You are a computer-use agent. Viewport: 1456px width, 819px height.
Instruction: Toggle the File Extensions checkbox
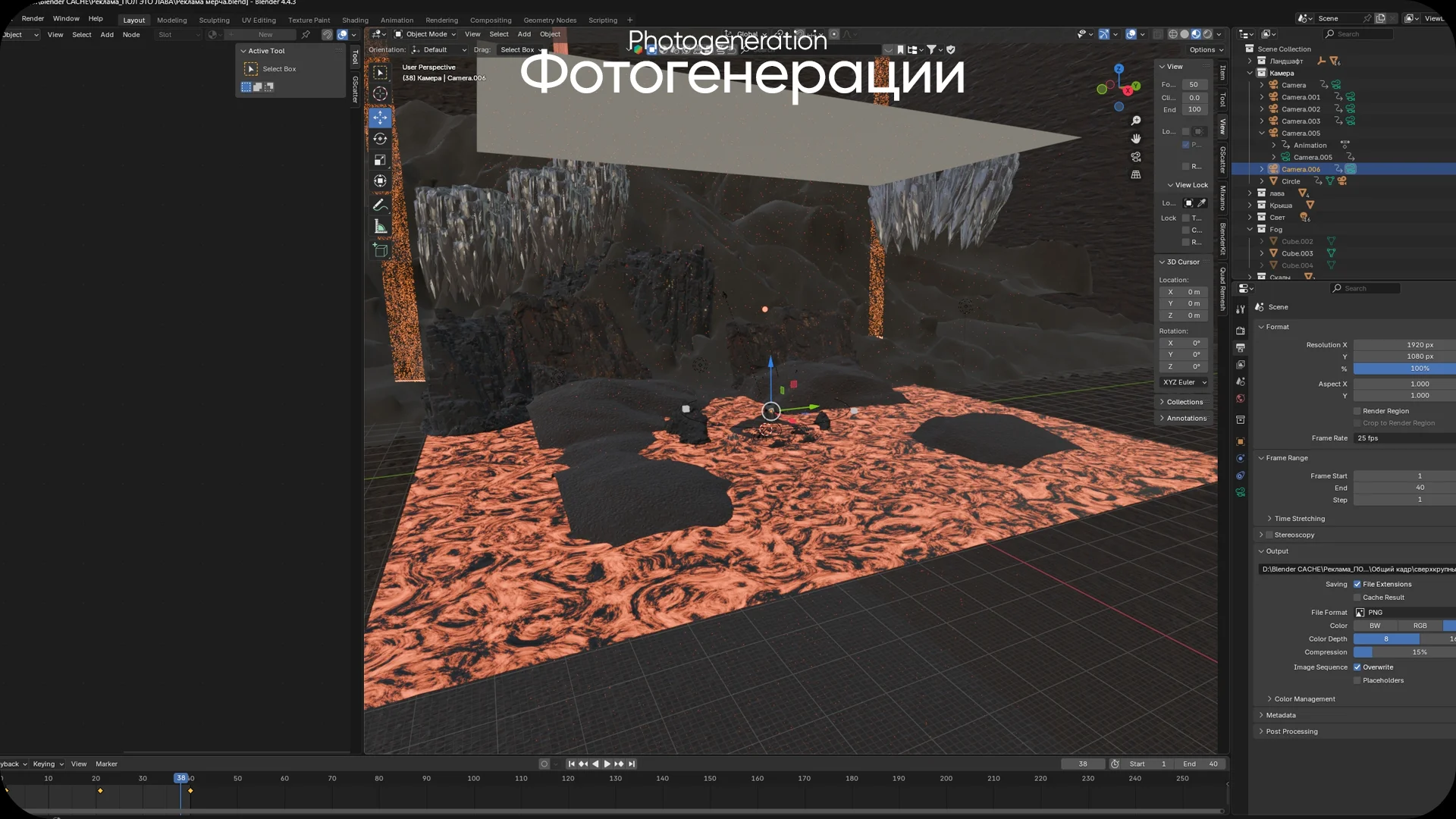(1357, 585)
